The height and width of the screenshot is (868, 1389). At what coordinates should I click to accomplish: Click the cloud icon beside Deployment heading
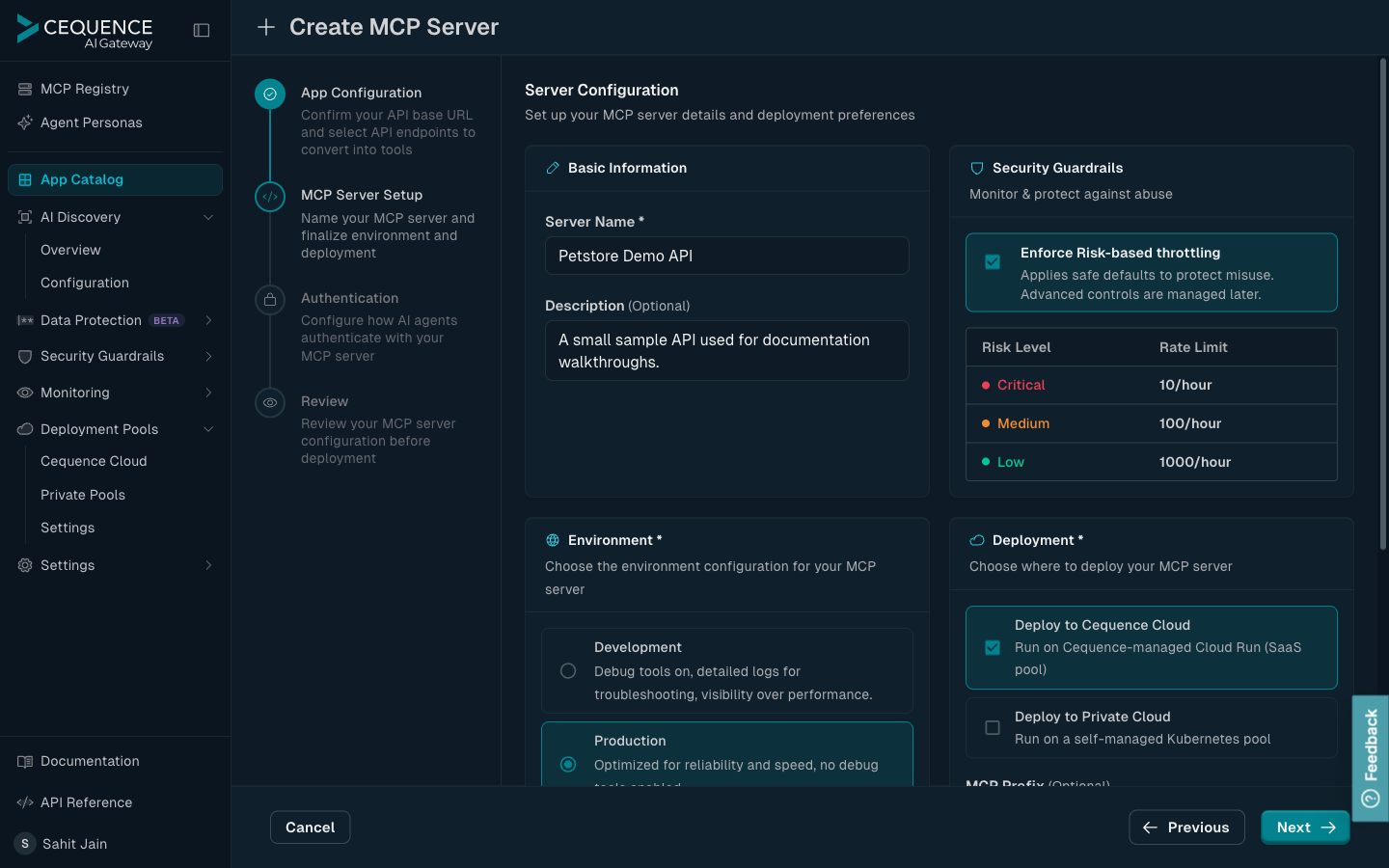click(x=977, y=540)
